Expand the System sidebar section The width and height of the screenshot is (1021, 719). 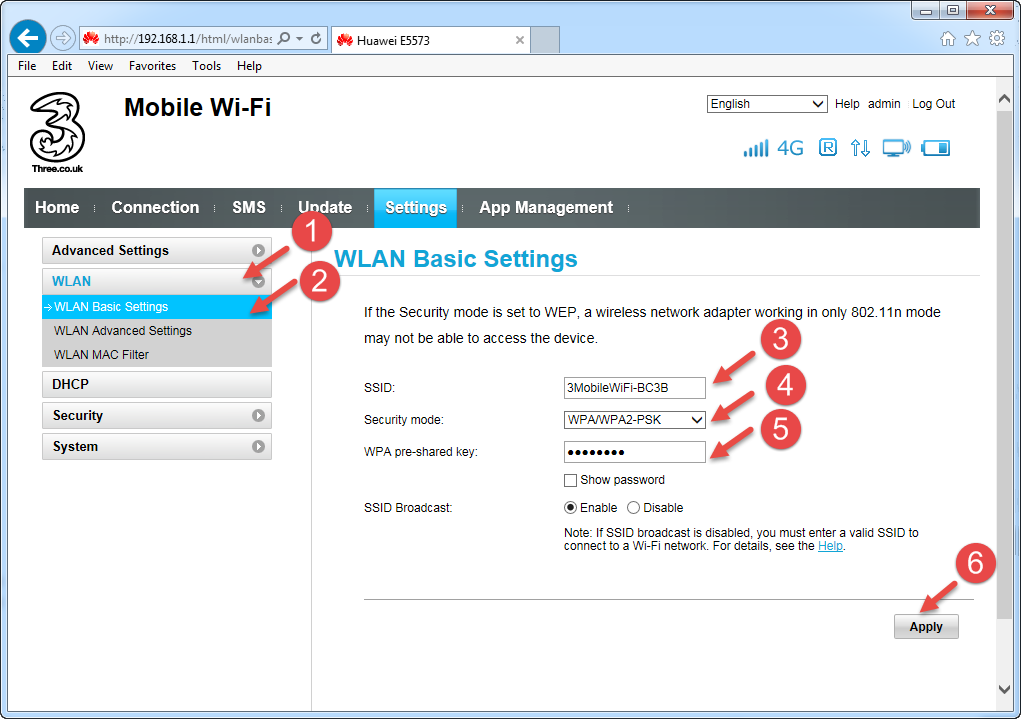(x=157, y=447)
